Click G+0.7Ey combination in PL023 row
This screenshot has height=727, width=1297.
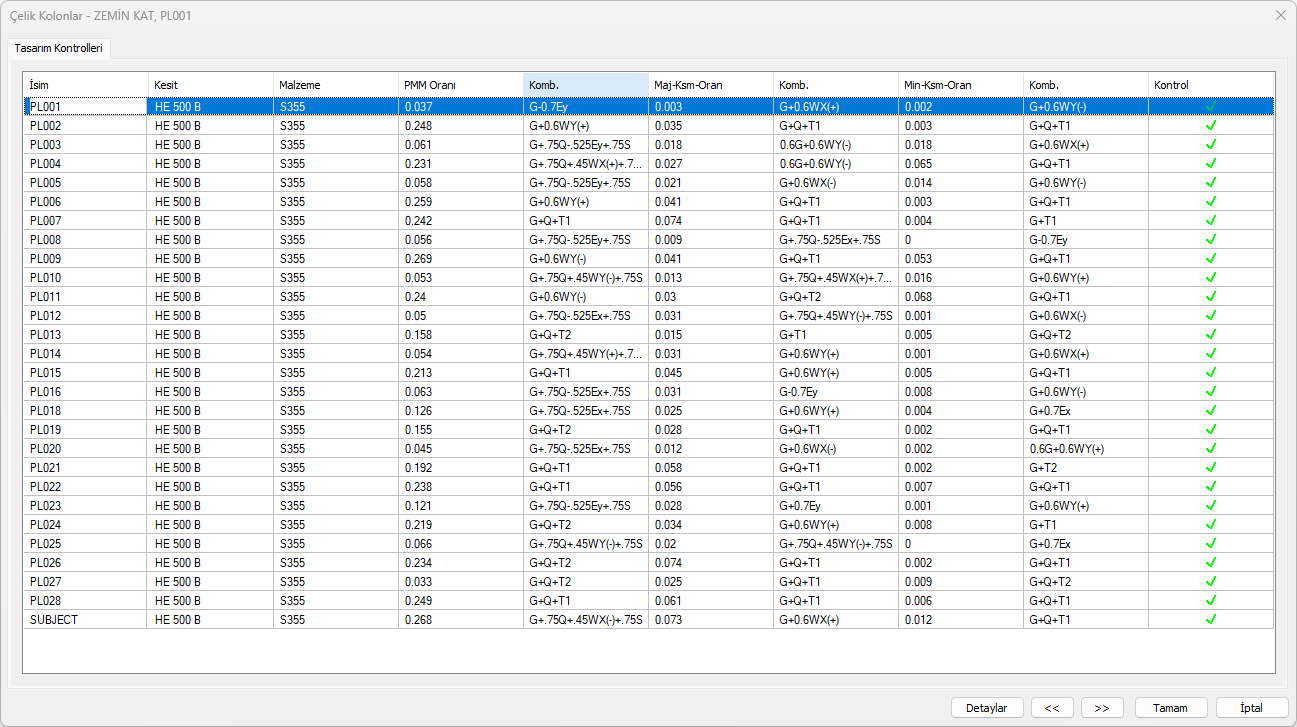click(x=799, y=505)
